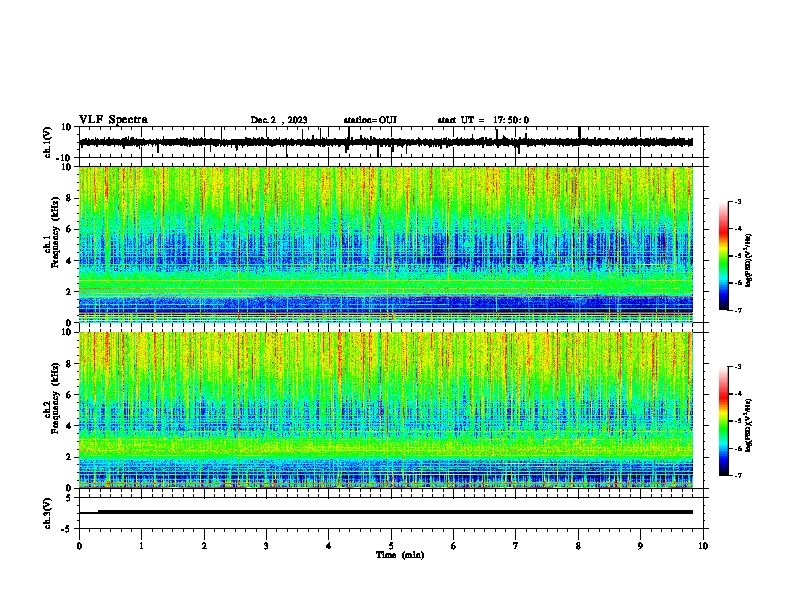Click the ch.2 spectrogram plot
Image resolution: width=792 pixels, height=612 pixels.
tap(386, 410)
